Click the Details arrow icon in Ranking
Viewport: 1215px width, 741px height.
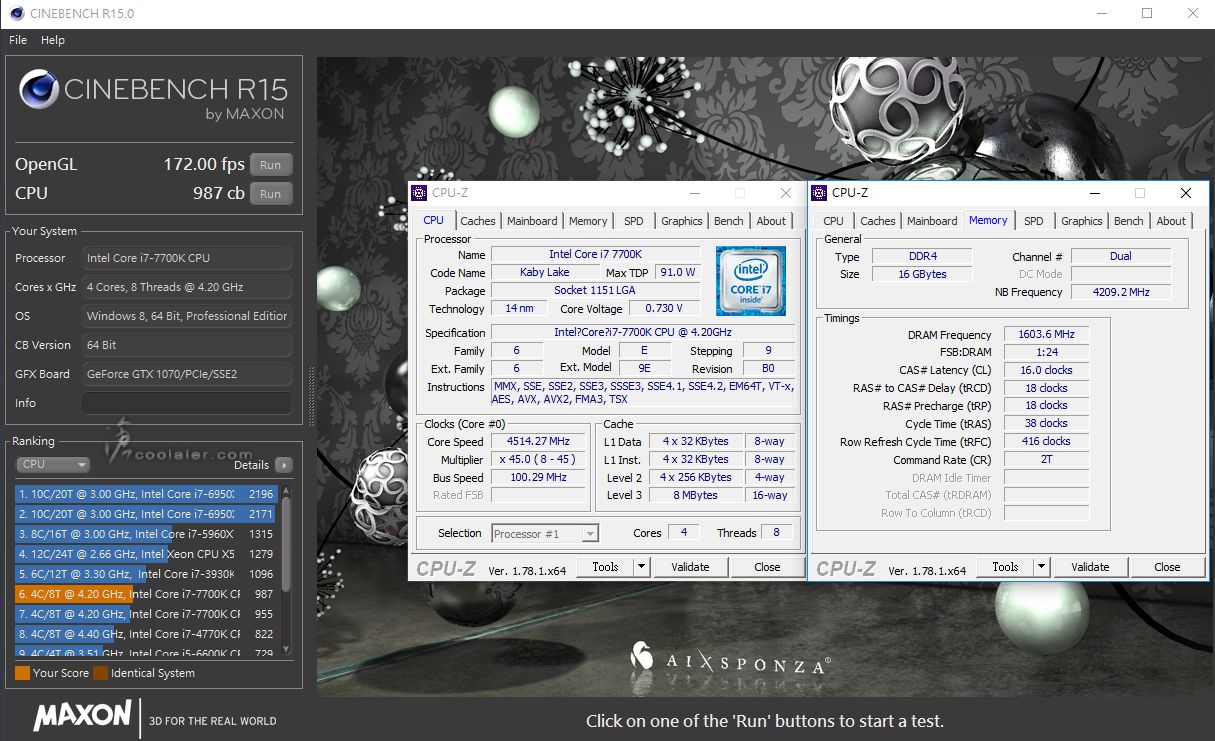coord(284,465)
